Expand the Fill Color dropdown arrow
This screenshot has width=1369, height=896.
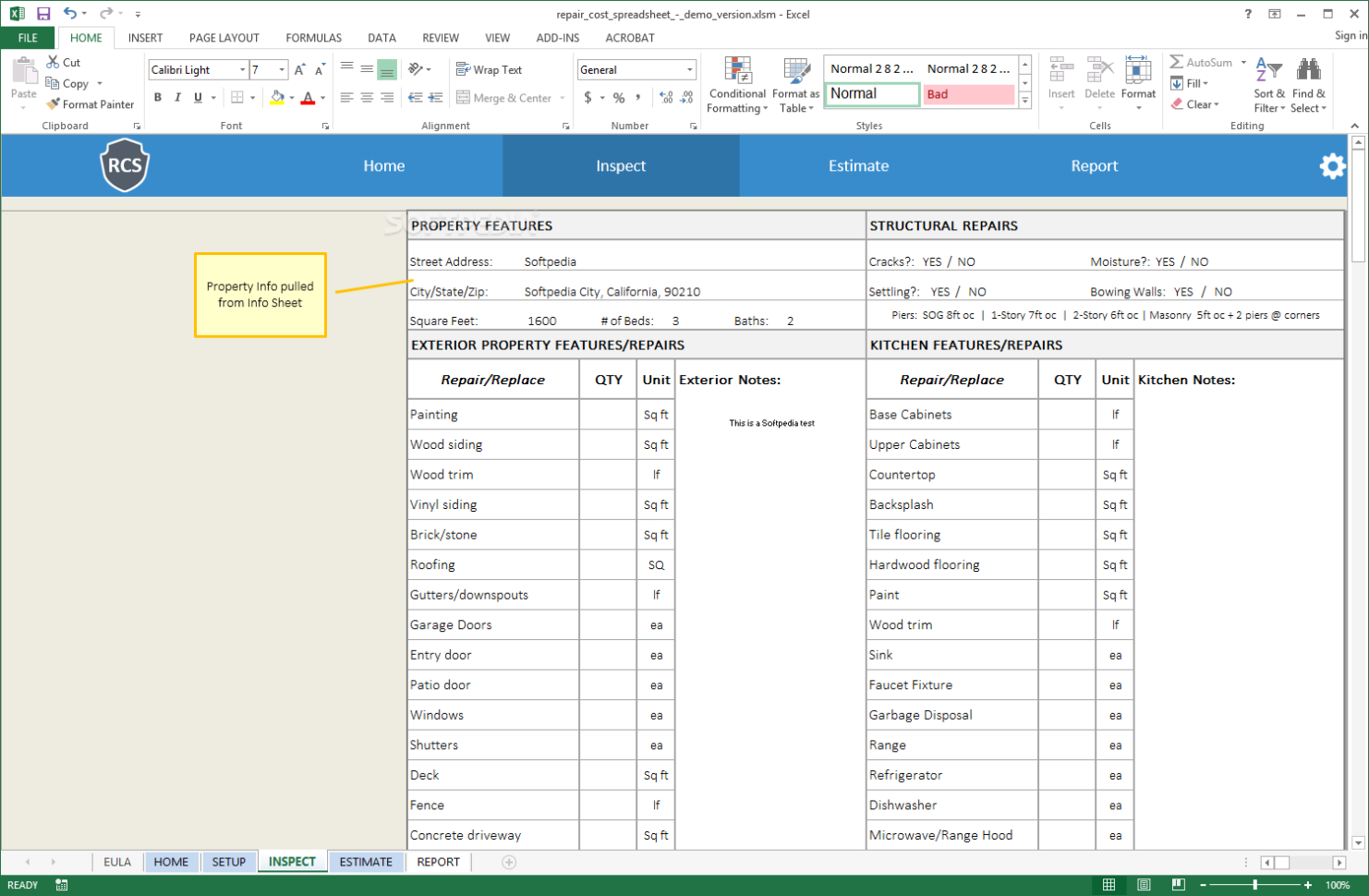pos(293,97)
